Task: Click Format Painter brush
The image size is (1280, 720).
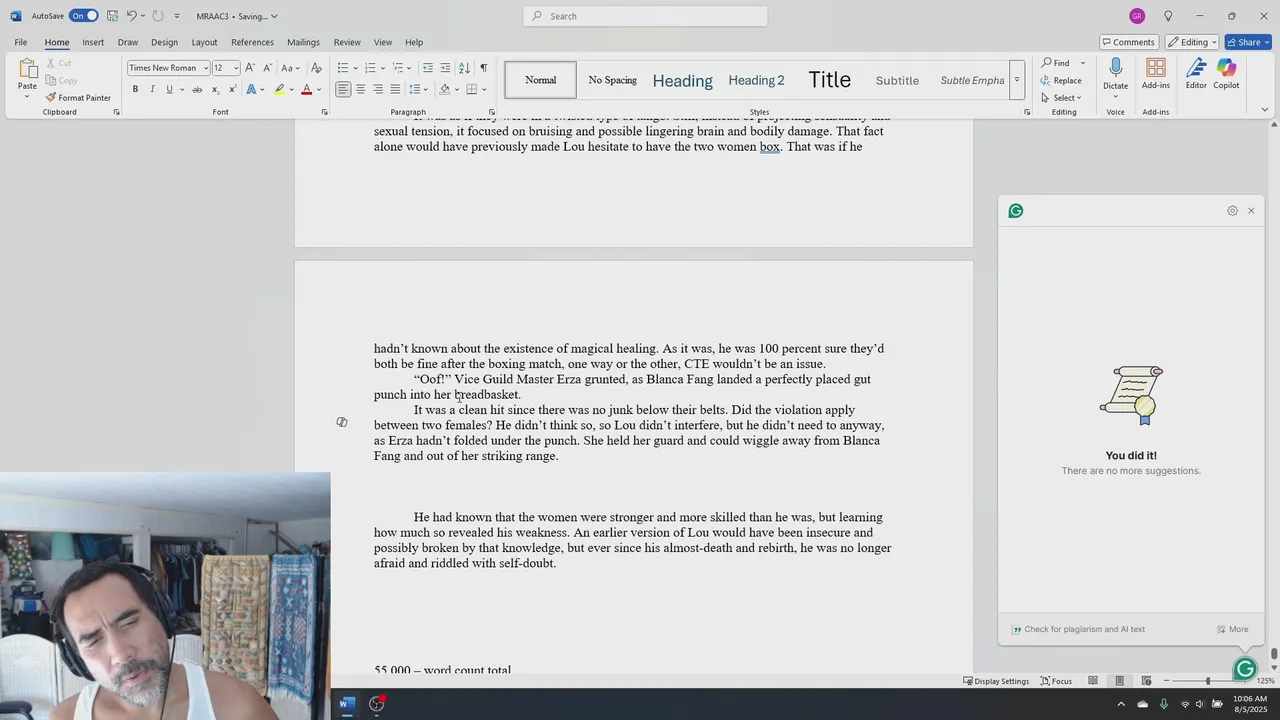Action: click(x=78, y=98)
